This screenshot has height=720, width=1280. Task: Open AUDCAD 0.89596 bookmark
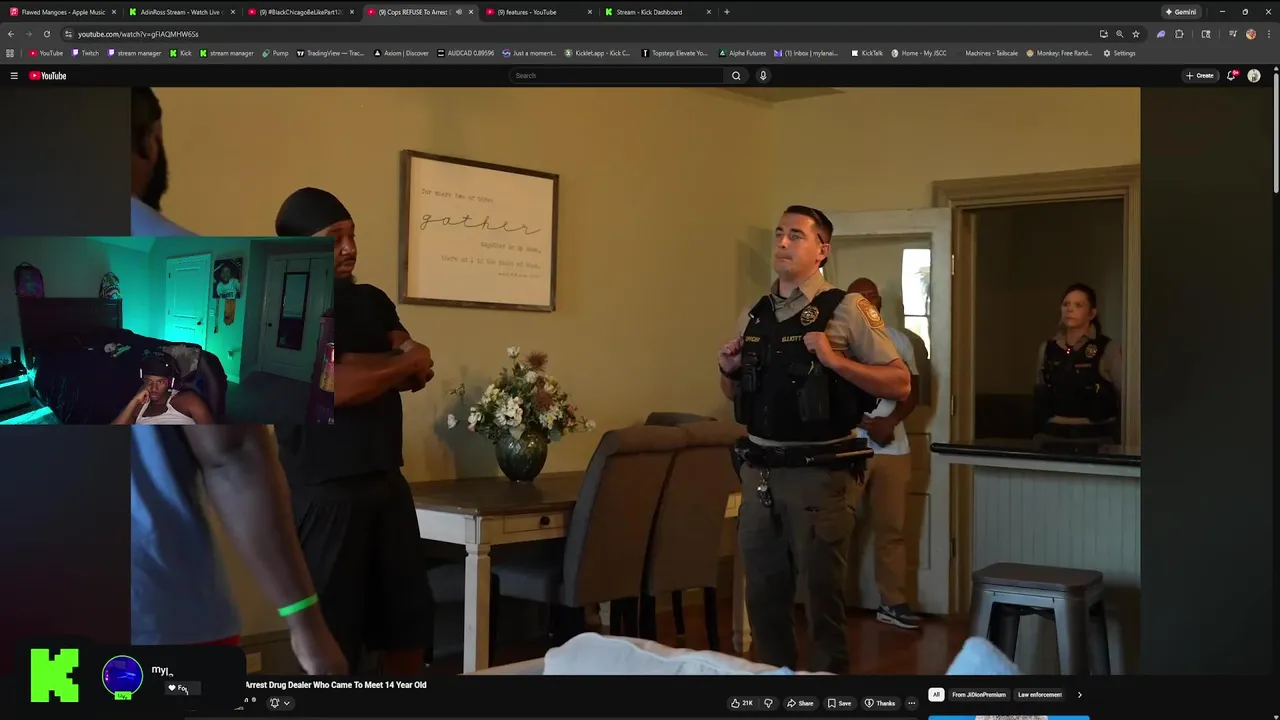(x=466, y=53)
